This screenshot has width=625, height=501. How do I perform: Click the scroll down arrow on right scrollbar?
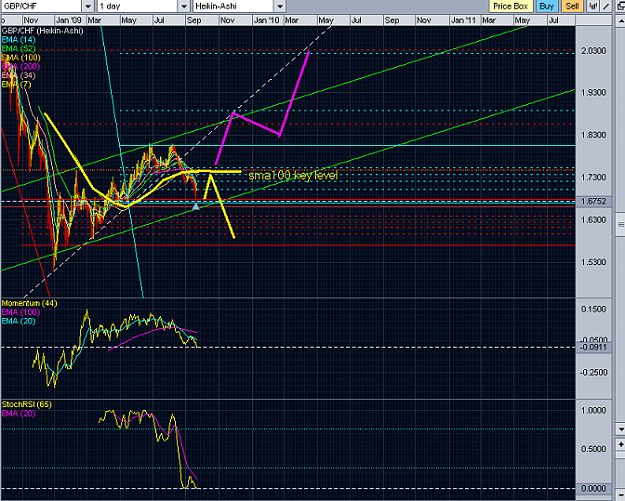pos(621,429)
